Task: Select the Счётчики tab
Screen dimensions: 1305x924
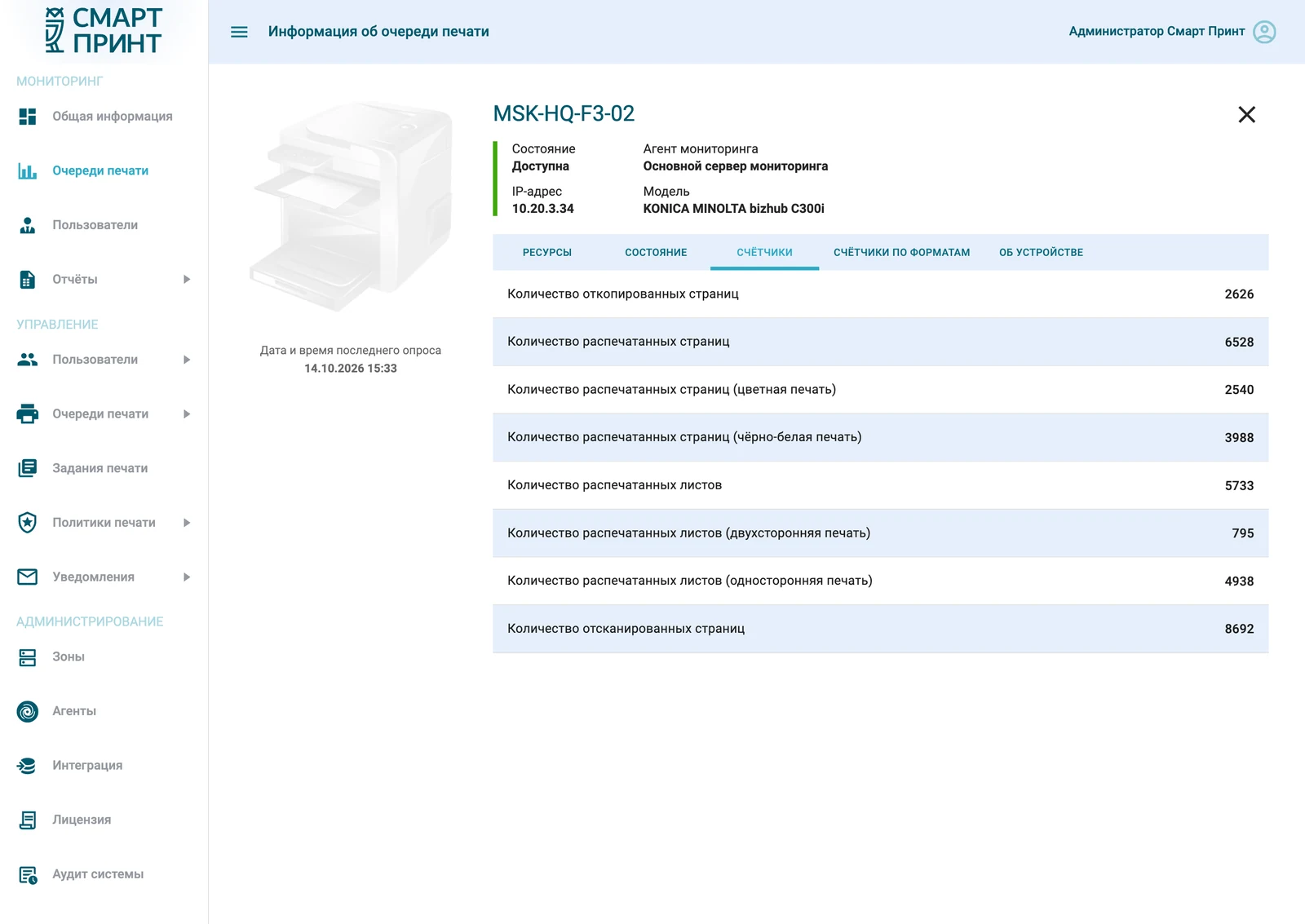Action: tap(764, 253)
